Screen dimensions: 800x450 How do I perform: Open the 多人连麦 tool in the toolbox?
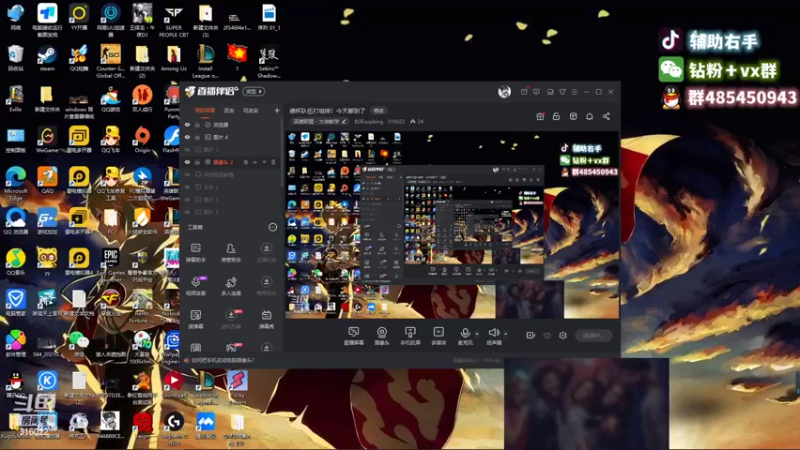231,286
